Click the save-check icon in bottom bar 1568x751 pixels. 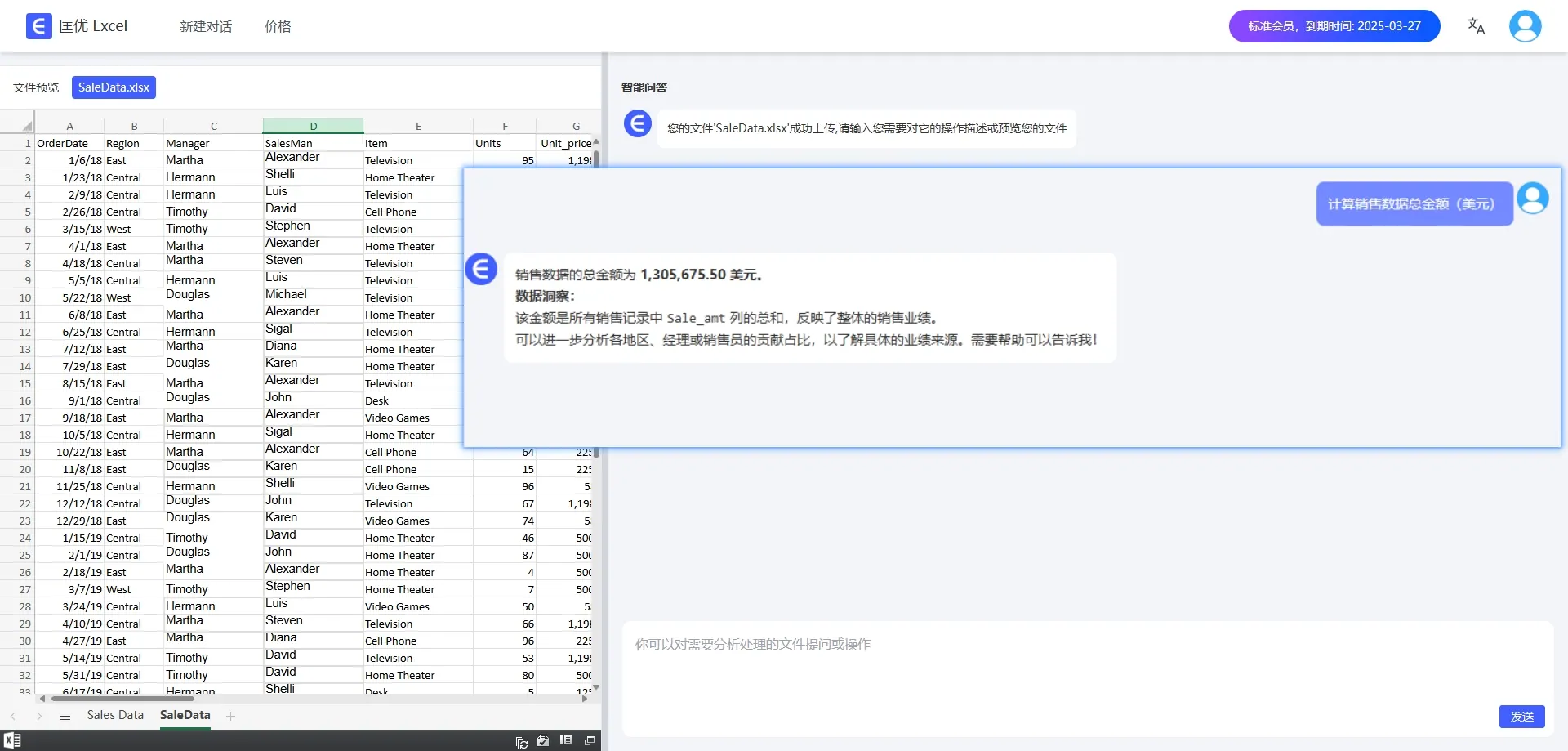tap(543, 740)
